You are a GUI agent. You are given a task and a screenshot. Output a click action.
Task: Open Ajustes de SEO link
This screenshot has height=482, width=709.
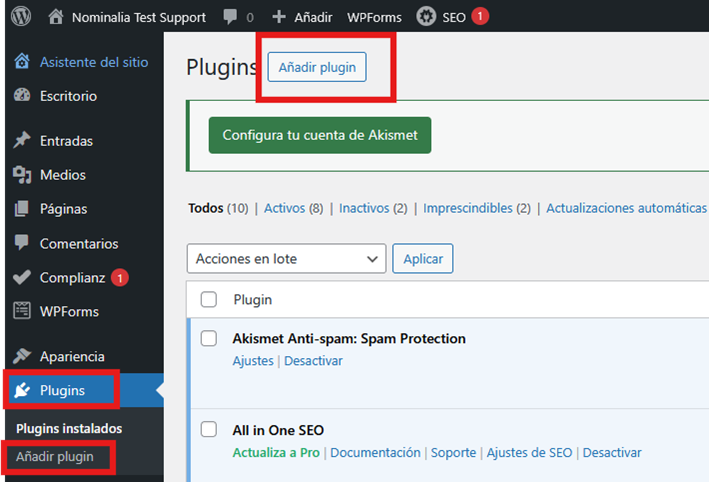529,453
